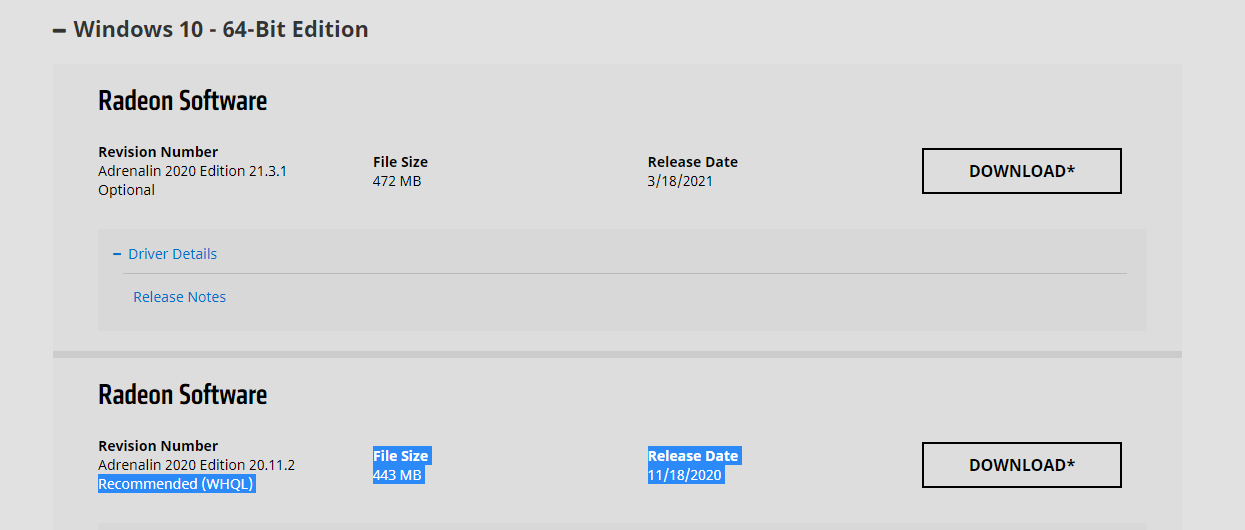The image size is (1245, 530).
Task: Click Adrenalin 2020 Edition 20.11.2 text
Action: tap(196, 465)
